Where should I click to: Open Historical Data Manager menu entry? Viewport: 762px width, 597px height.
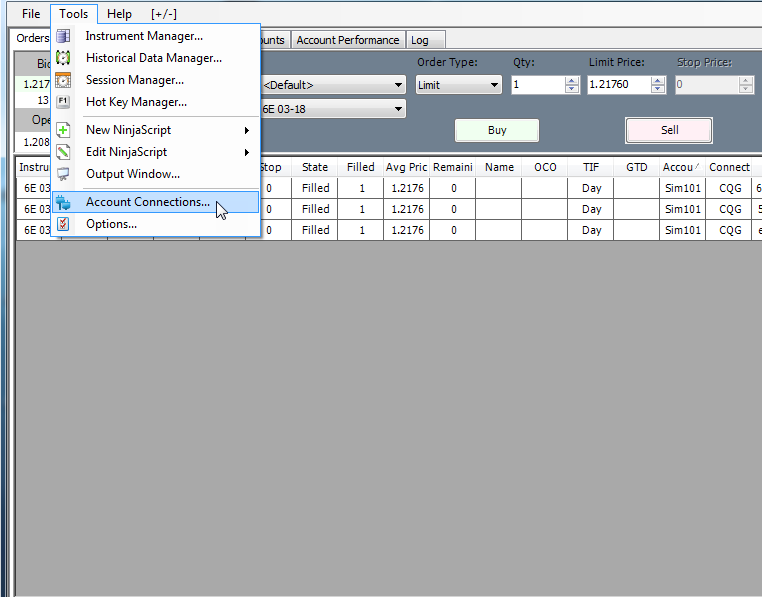click(156, 58)
